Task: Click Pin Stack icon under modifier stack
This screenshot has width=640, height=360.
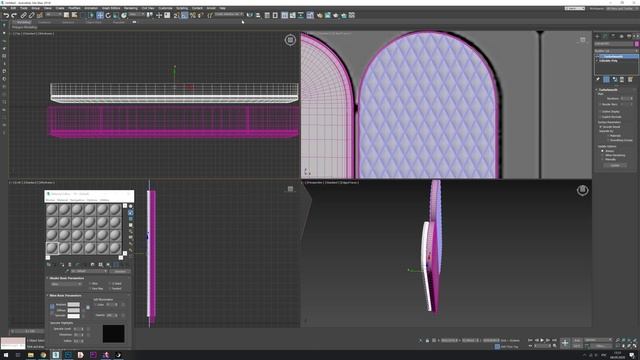Action: 598,80
